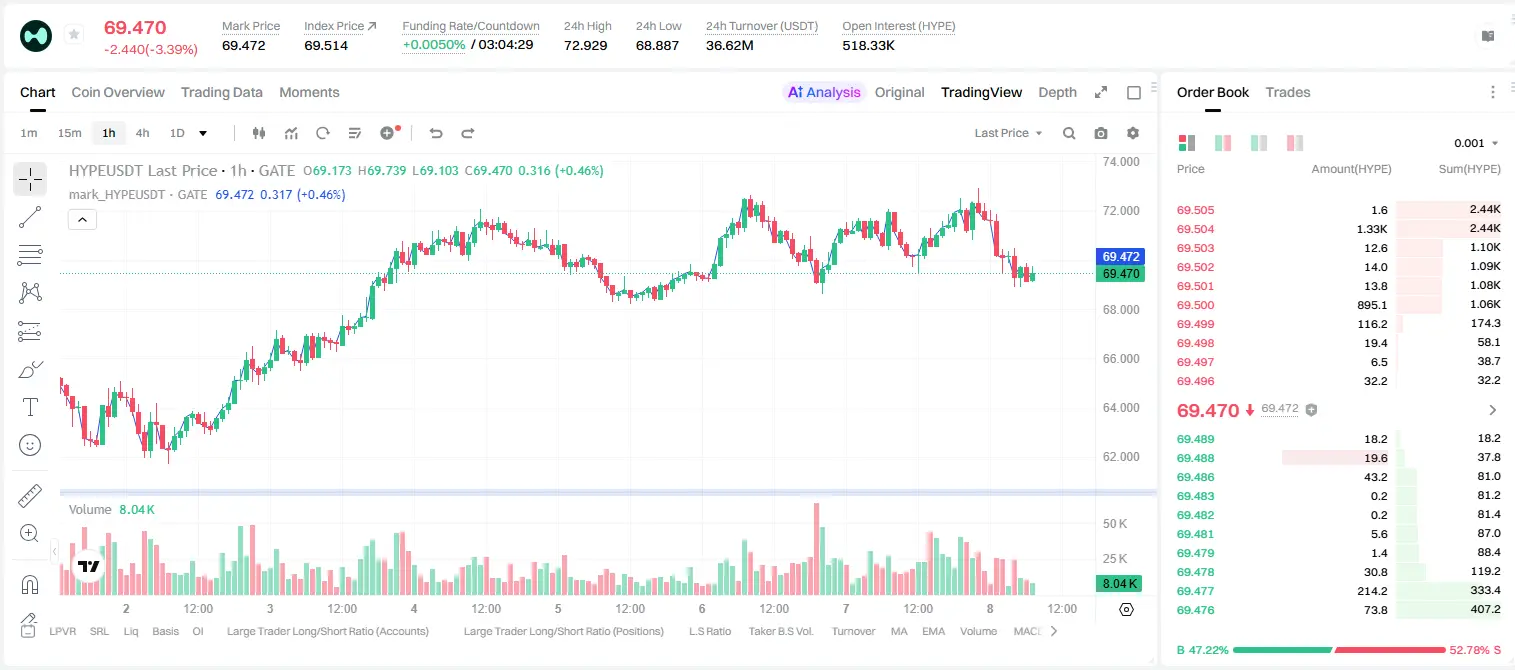
Task: Open the Coin Overview tab
Action: point(118,92)
